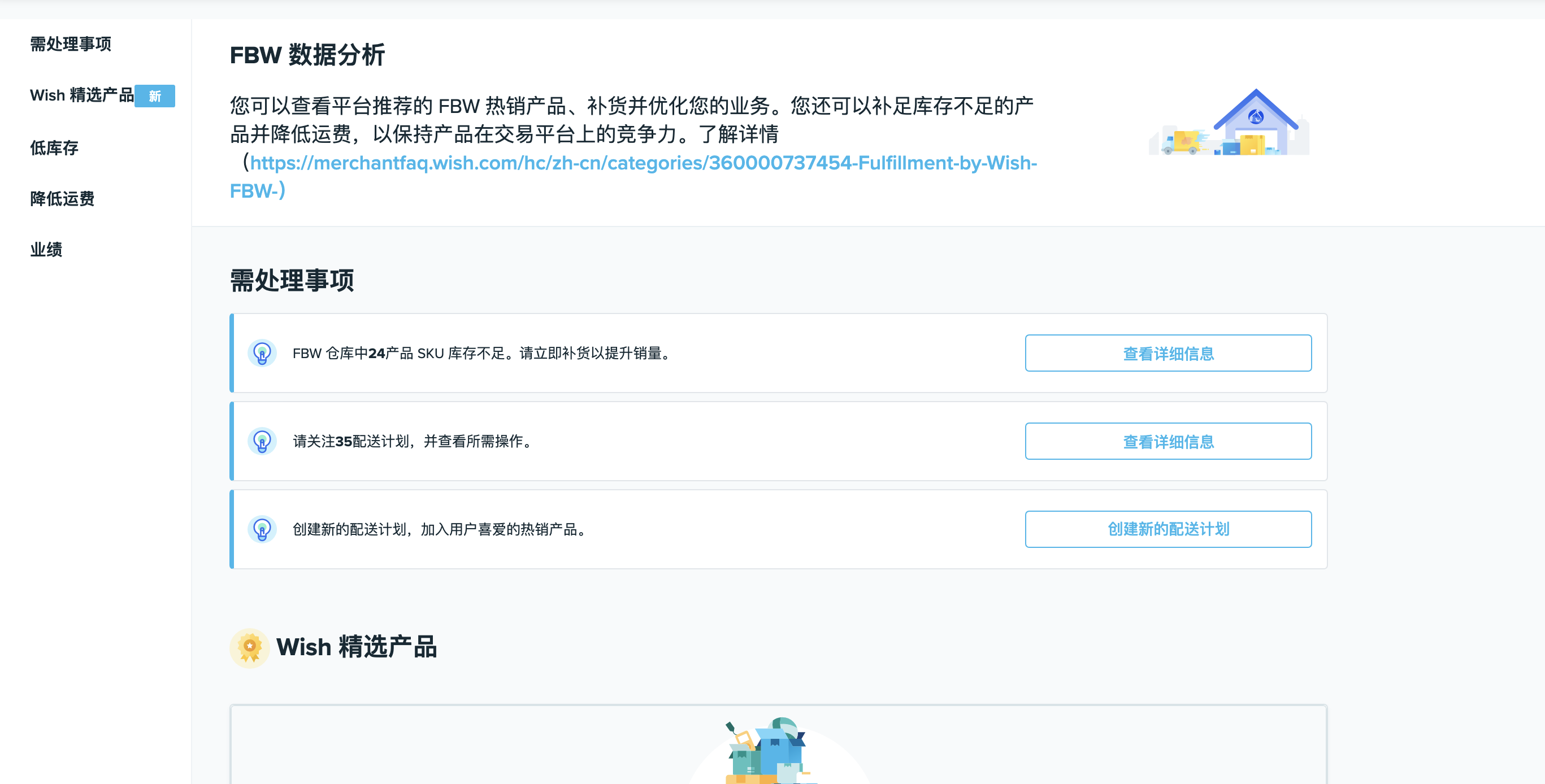1545x784 pixels.
Task: Click the Wish 精选产品 medal icon
Action: pos(250,648)
